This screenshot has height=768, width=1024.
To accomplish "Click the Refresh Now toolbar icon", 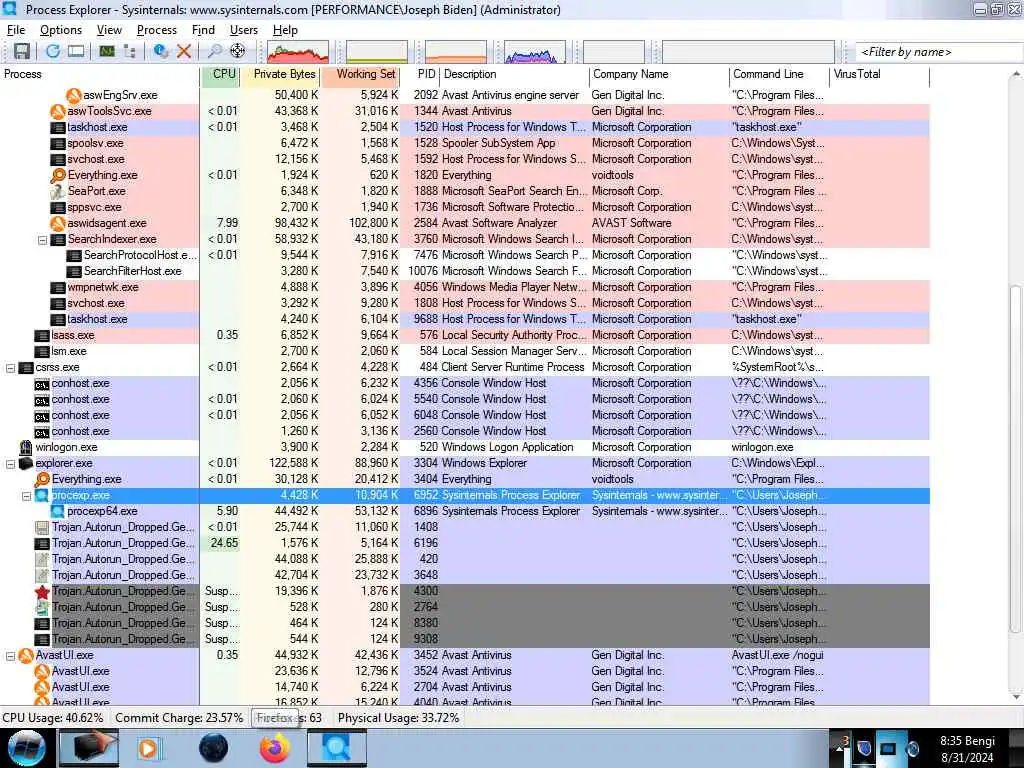I will coord(52,52).
